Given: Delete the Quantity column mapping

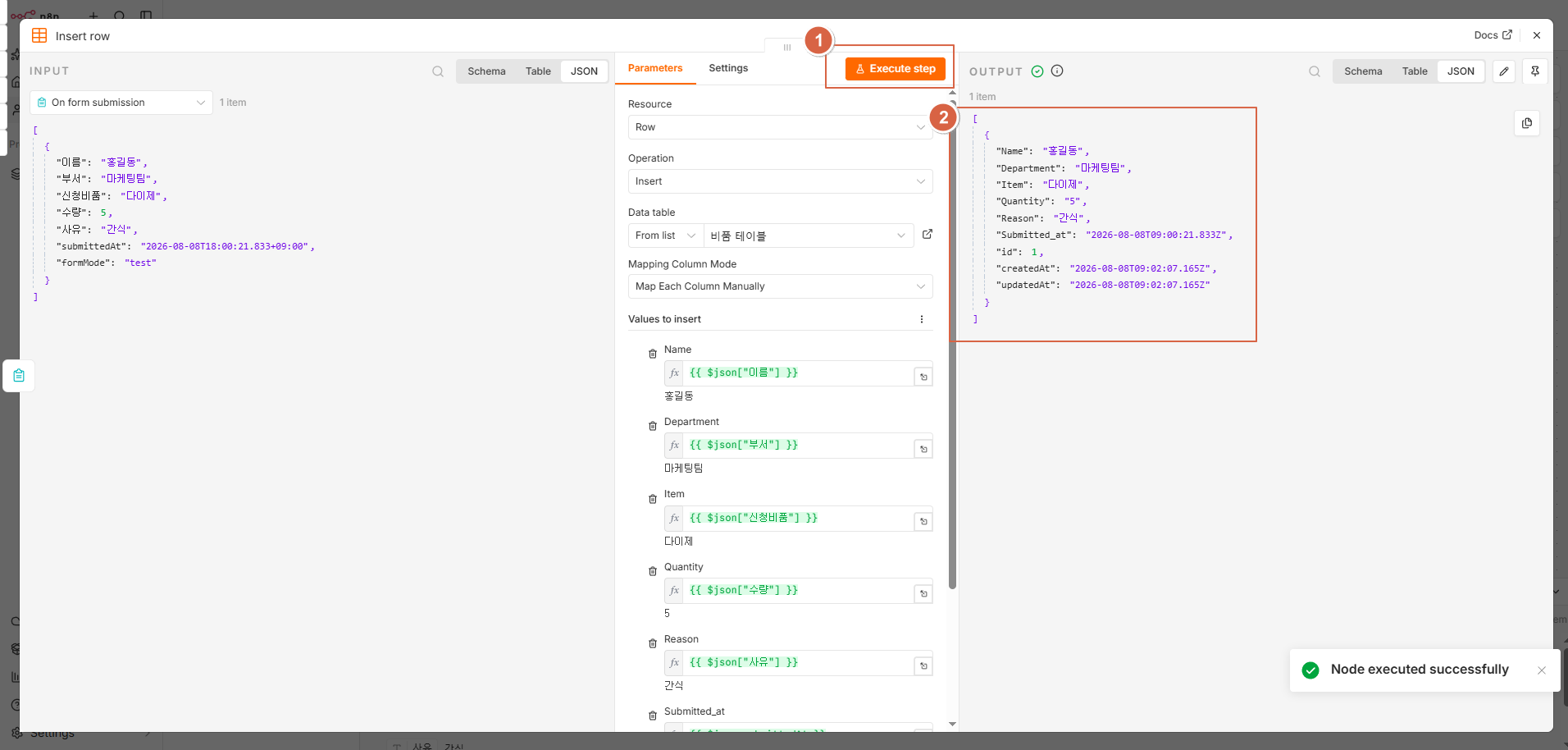Looking at the screenshot, I should 653,571.
